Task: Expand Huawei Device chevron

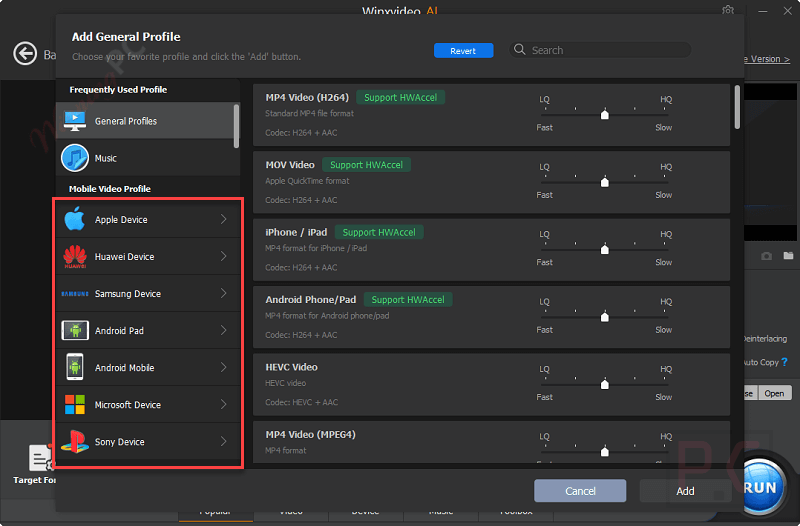Action: 223,257
